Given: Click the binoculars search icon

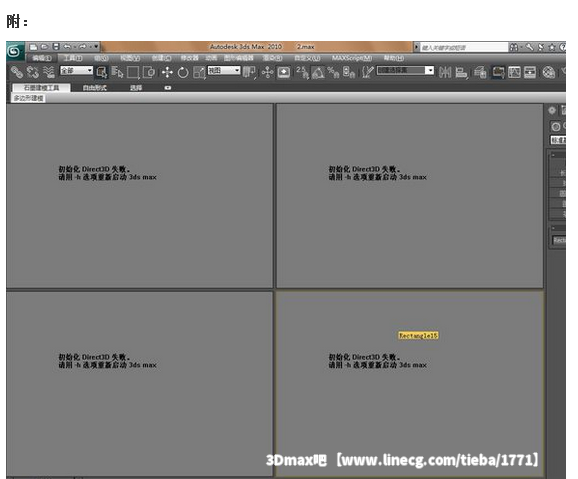Looking at the screenshot, I should pyautogui.click(x=513, y=47).
